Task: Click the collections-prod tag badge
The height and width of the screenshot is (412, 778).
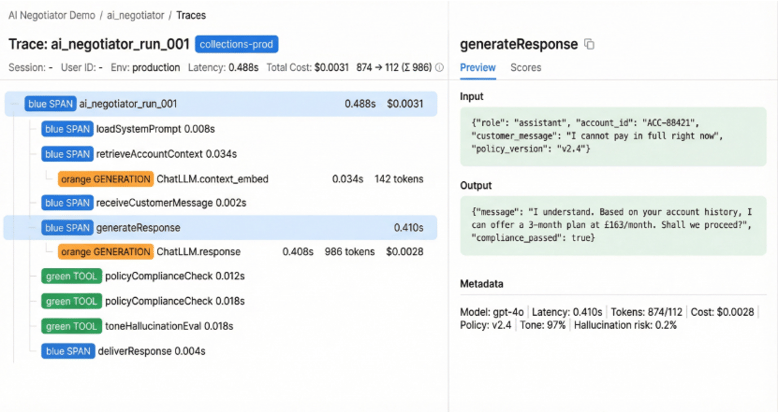Action: (236, 44)
